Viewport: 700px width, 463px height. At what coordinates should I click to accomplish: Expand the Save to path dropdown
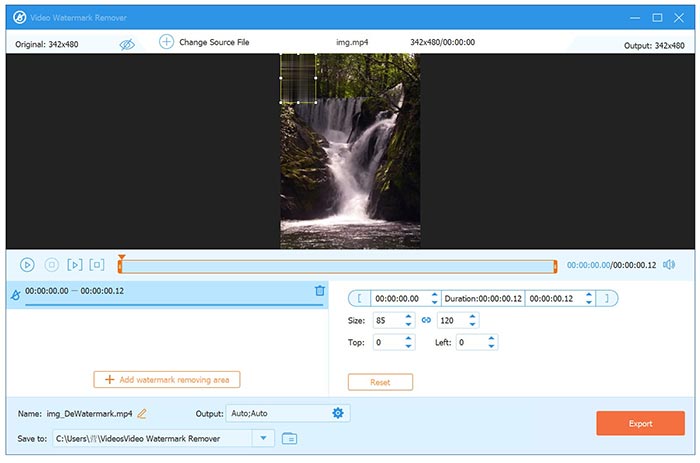pyautogui.click(x=263, y=438)
